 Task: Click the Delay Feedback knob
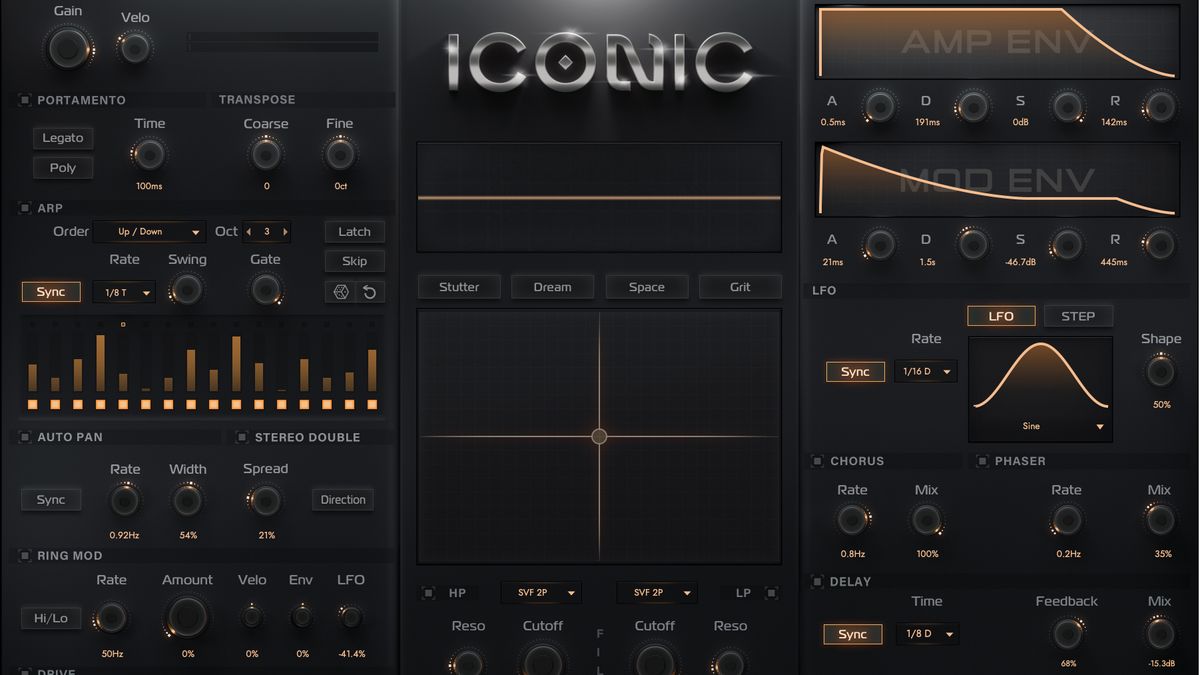(x=1067, y=633)
